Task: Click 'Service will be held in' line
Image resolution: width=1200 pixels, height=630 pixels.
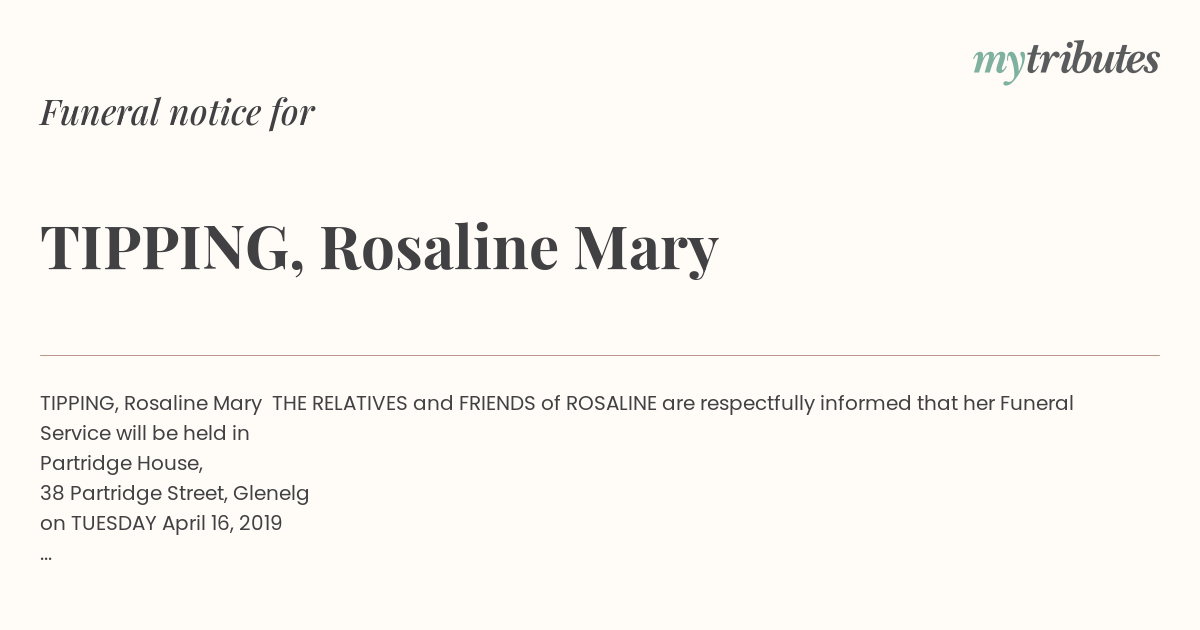Action: click(x=145, y=433)
